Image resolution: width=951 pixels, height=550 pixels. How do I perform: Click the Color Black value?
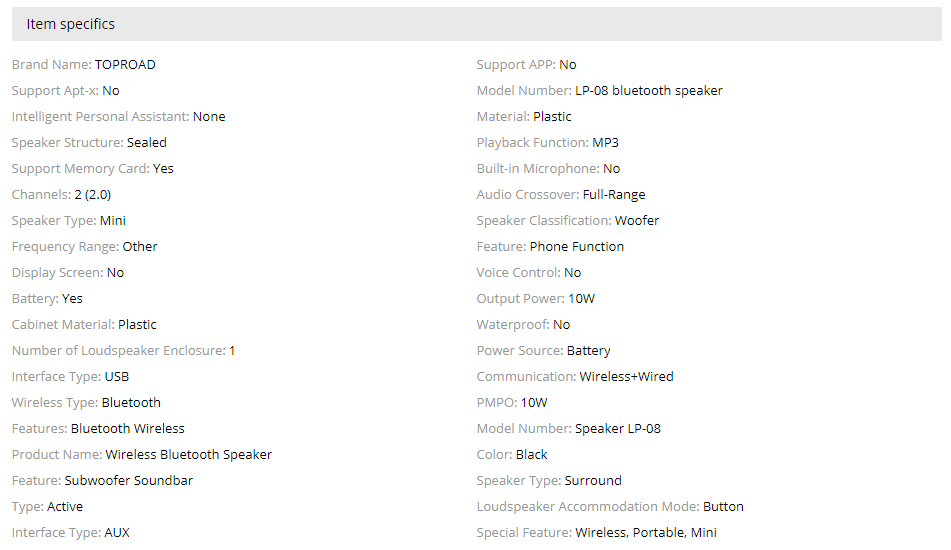[x=532, y=455]
